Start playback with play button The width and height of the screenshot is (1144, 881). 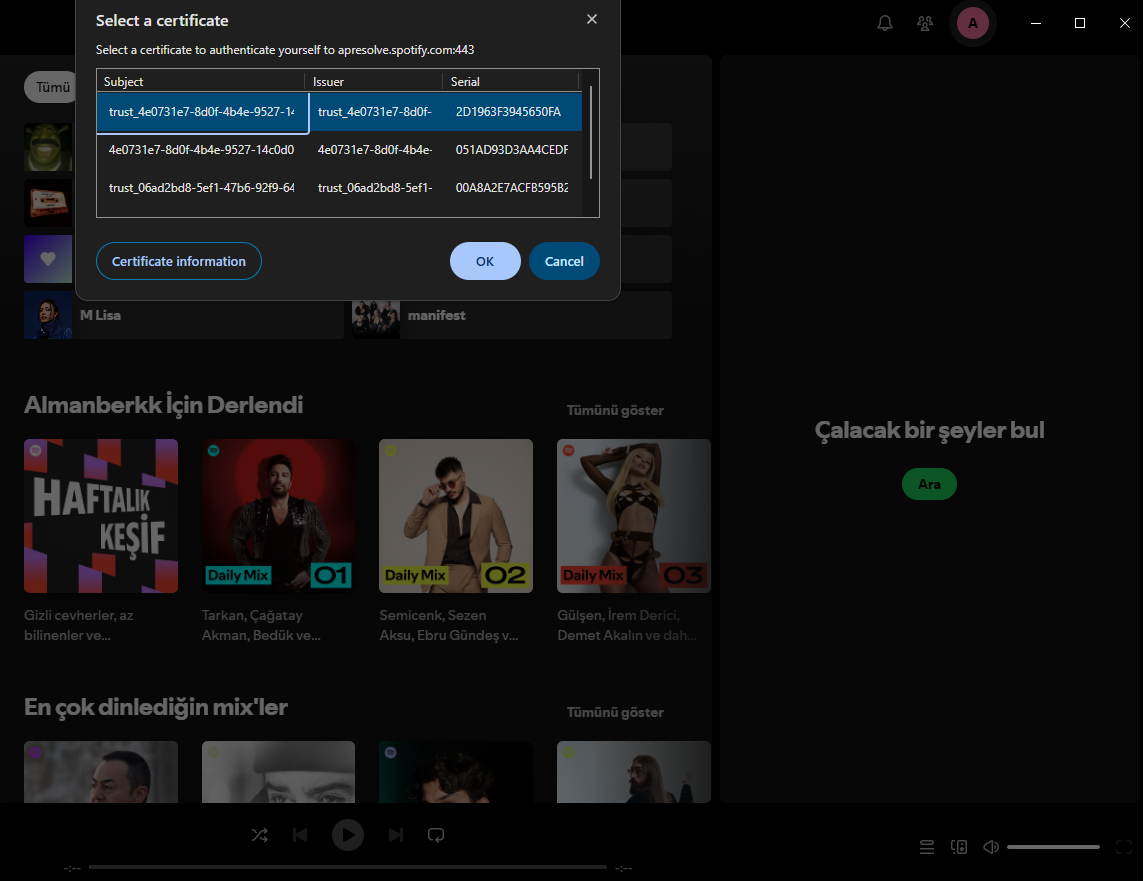tap(348, 835)
